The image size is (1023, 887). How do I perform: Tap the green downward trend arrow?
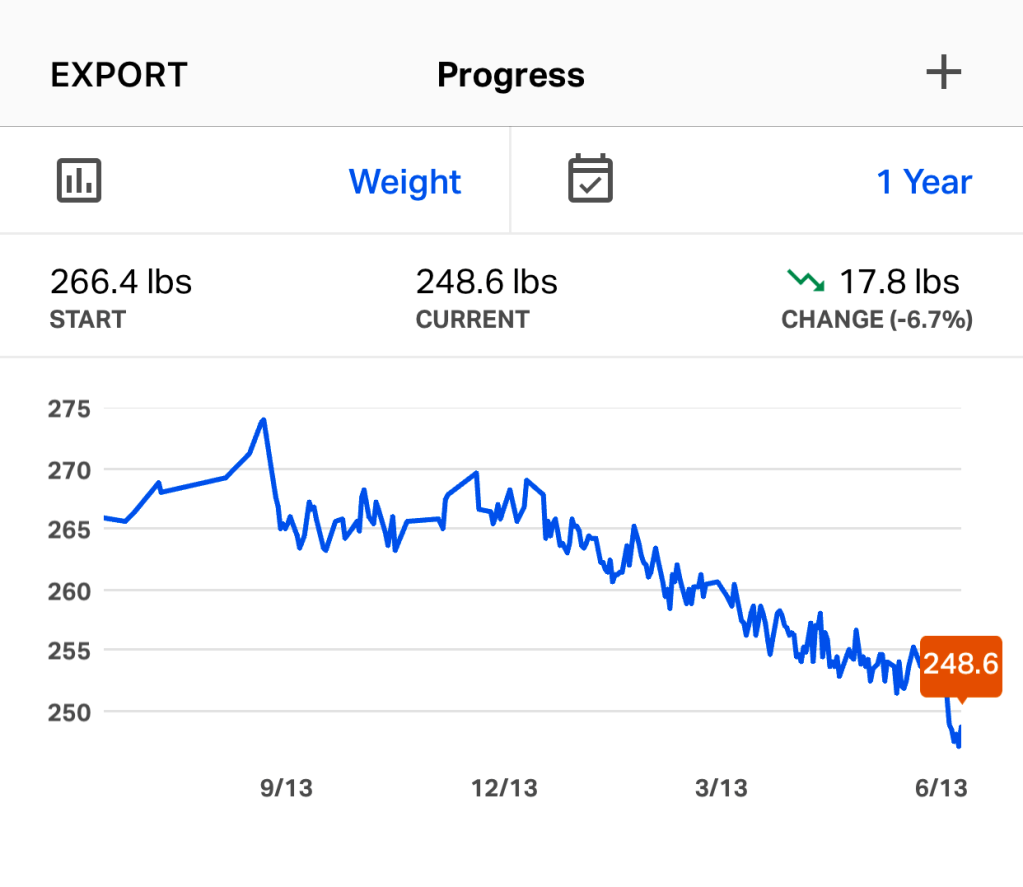pyautogui.click(x=805, y=281)
